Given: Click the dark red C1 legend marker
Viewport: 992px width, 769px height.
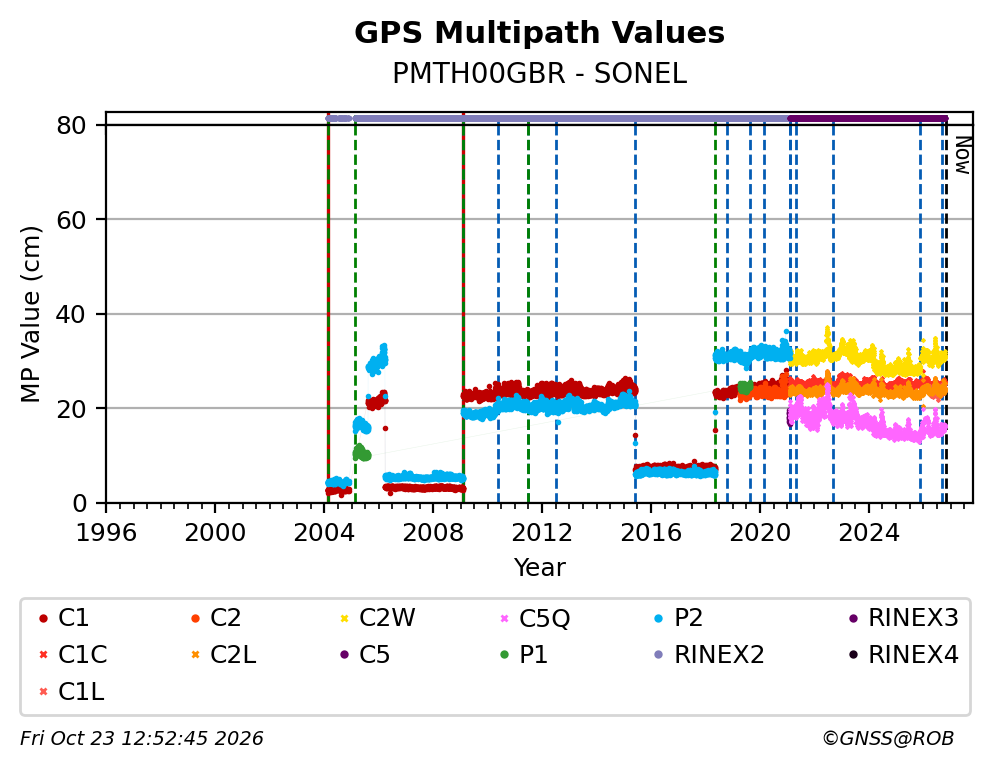Looking at the screenshot, I should tap(43, 618).
